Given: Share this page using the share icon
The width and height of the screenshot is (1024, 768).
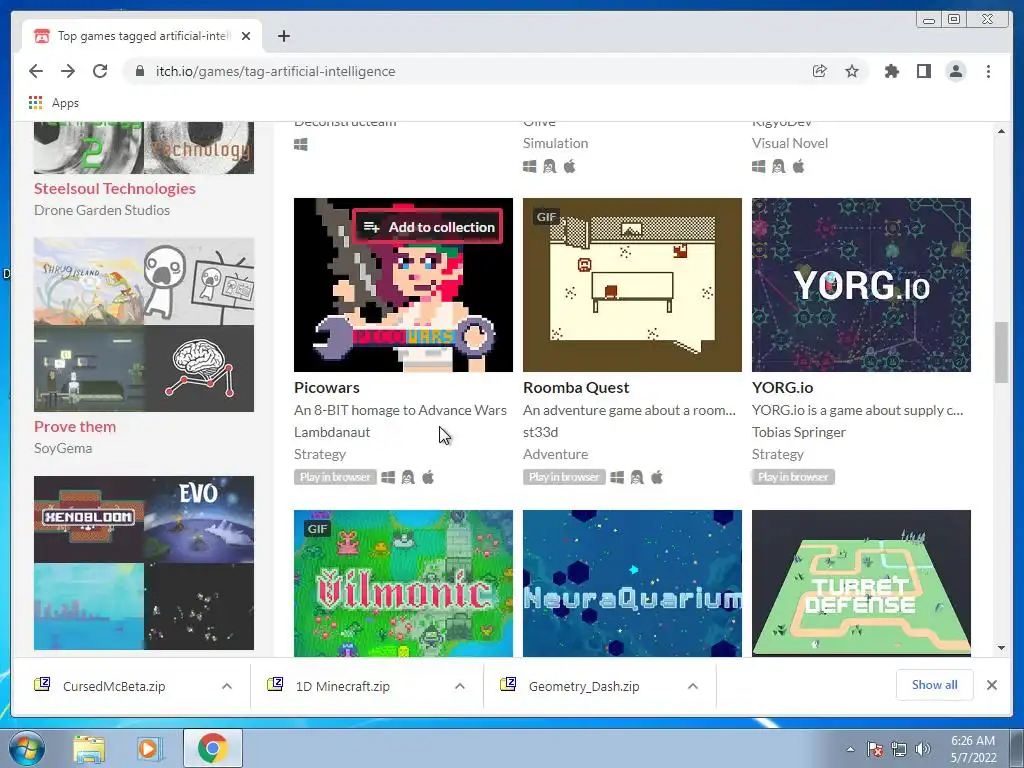Looking at the screenshot, I should click(820, 71).
